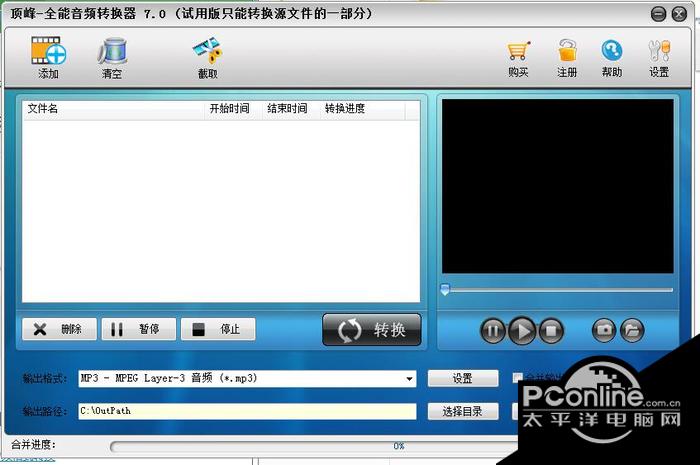Image resolution: width=700 pixels, height=465 pixels.
Task: Pause preview playback in player
Action: (492, 331)
